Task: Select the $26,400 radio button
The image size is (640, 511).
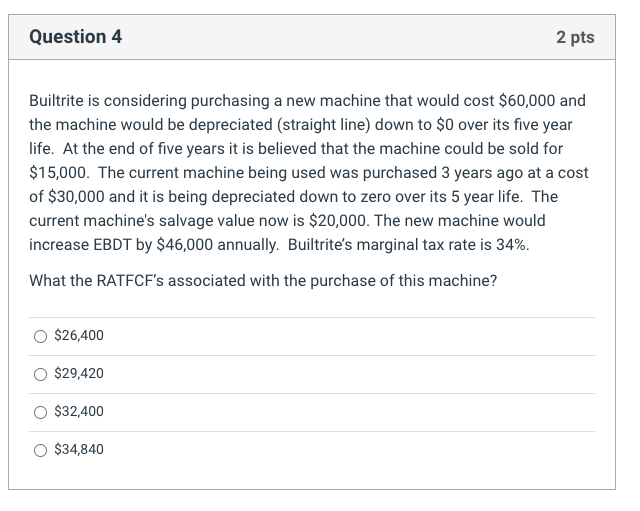Action: coord(39,336)
